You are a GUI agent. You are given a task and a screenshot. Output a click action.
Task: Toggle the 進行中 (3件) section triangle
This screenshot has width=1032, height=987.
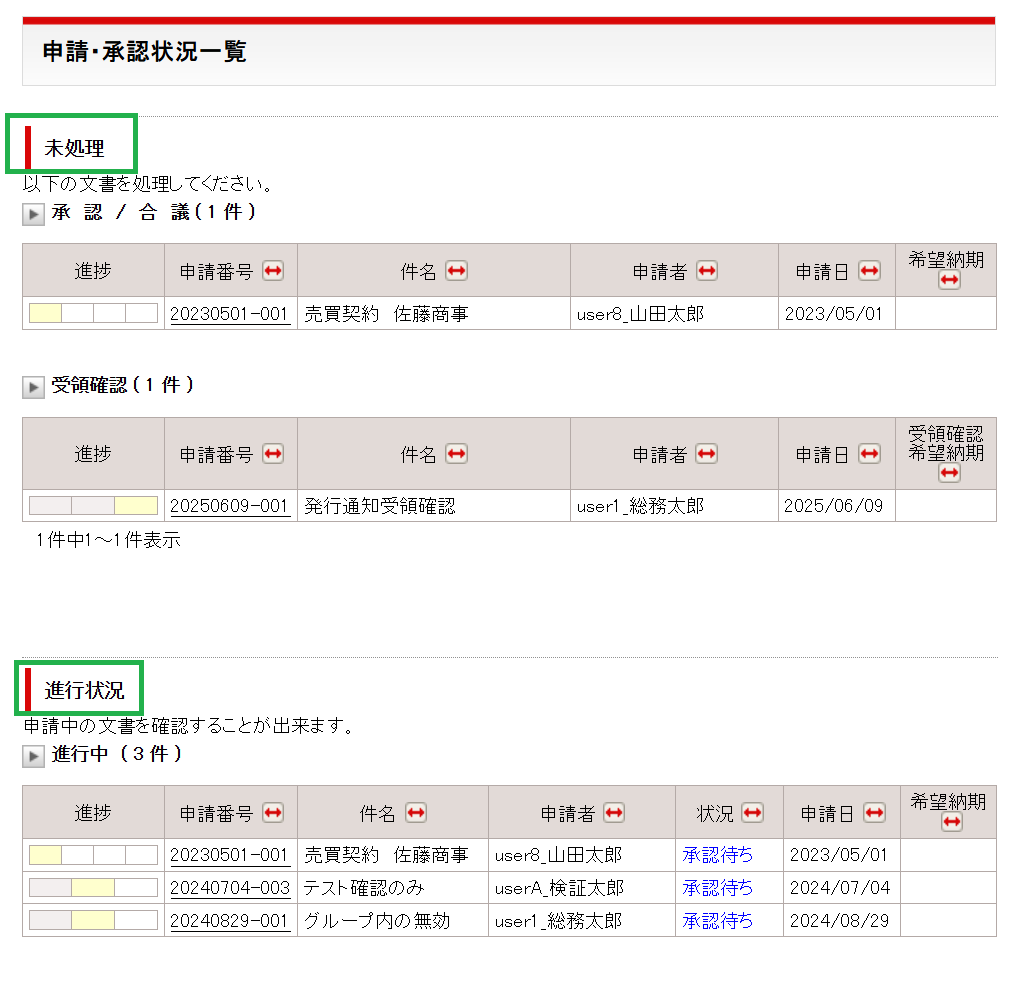pyautogui.click(x=34, y=757)
